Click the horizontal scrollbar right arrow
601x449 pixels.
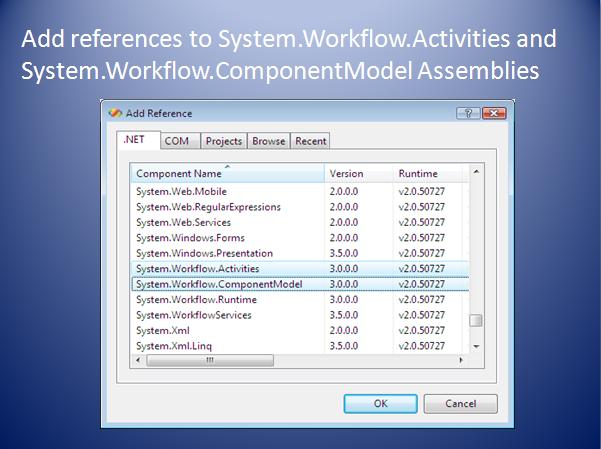[x=461, y=360]
